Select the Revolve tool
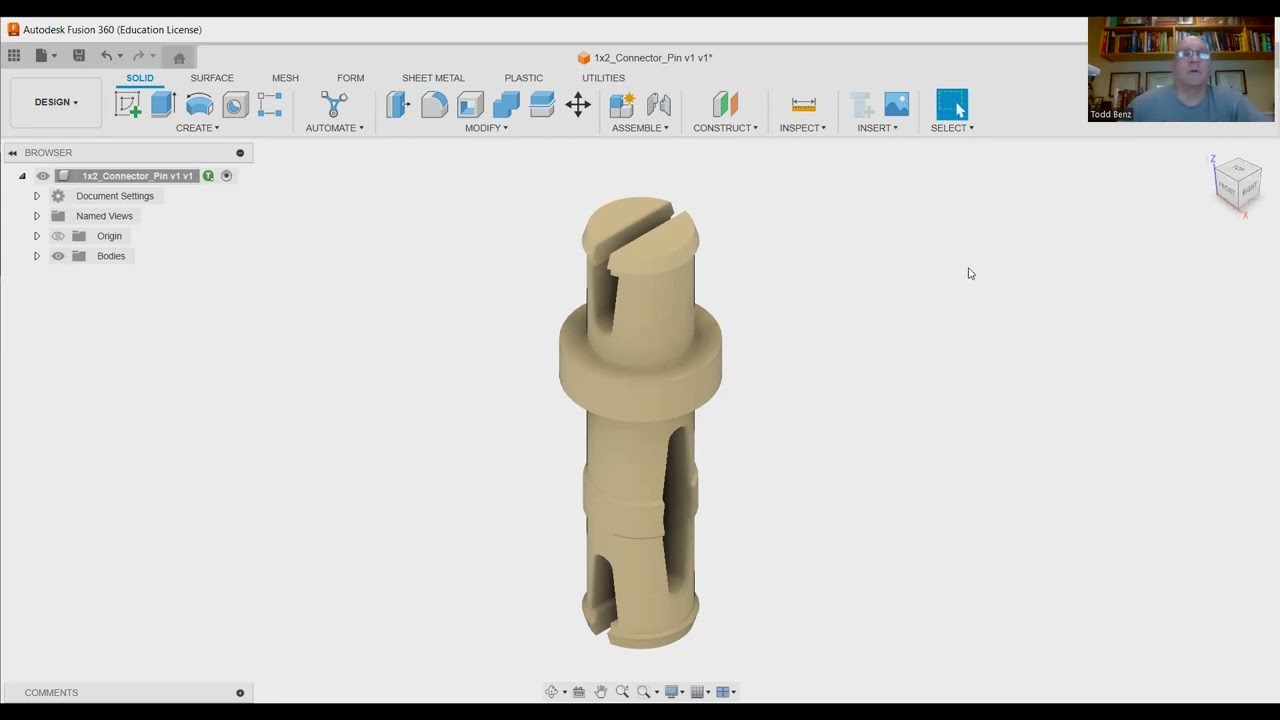 pos(200,104)
